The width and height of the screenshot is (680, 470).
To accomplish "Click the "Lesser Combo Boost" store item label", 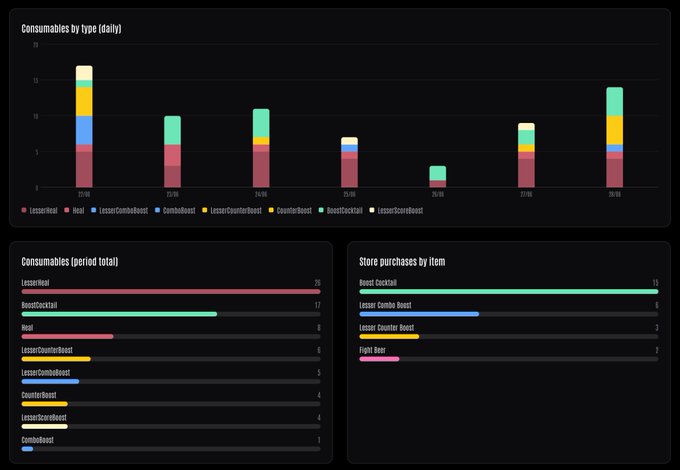I will coord(385,305).
